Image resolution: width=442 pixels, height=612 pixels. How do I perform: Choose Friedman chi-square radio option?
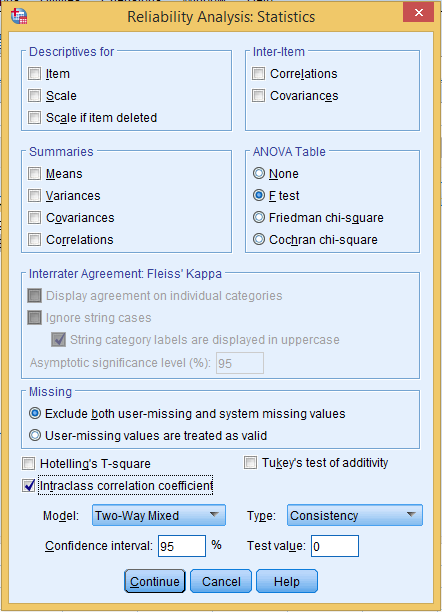pyautogui.click(x=258, y=217)
